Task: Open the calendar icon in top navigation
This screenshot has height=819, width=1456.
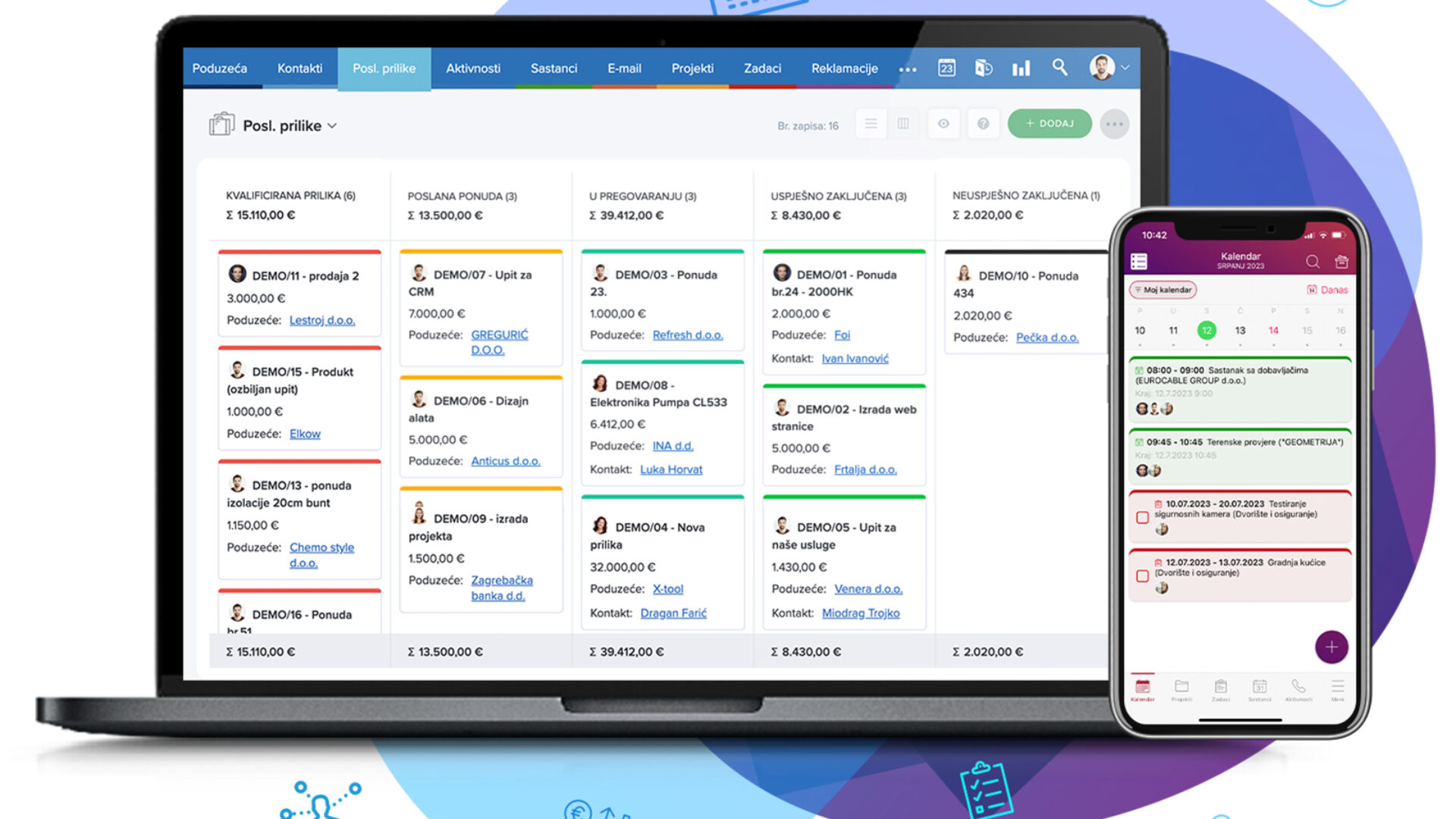Action: pyautogui.click(x=946, y=68)
